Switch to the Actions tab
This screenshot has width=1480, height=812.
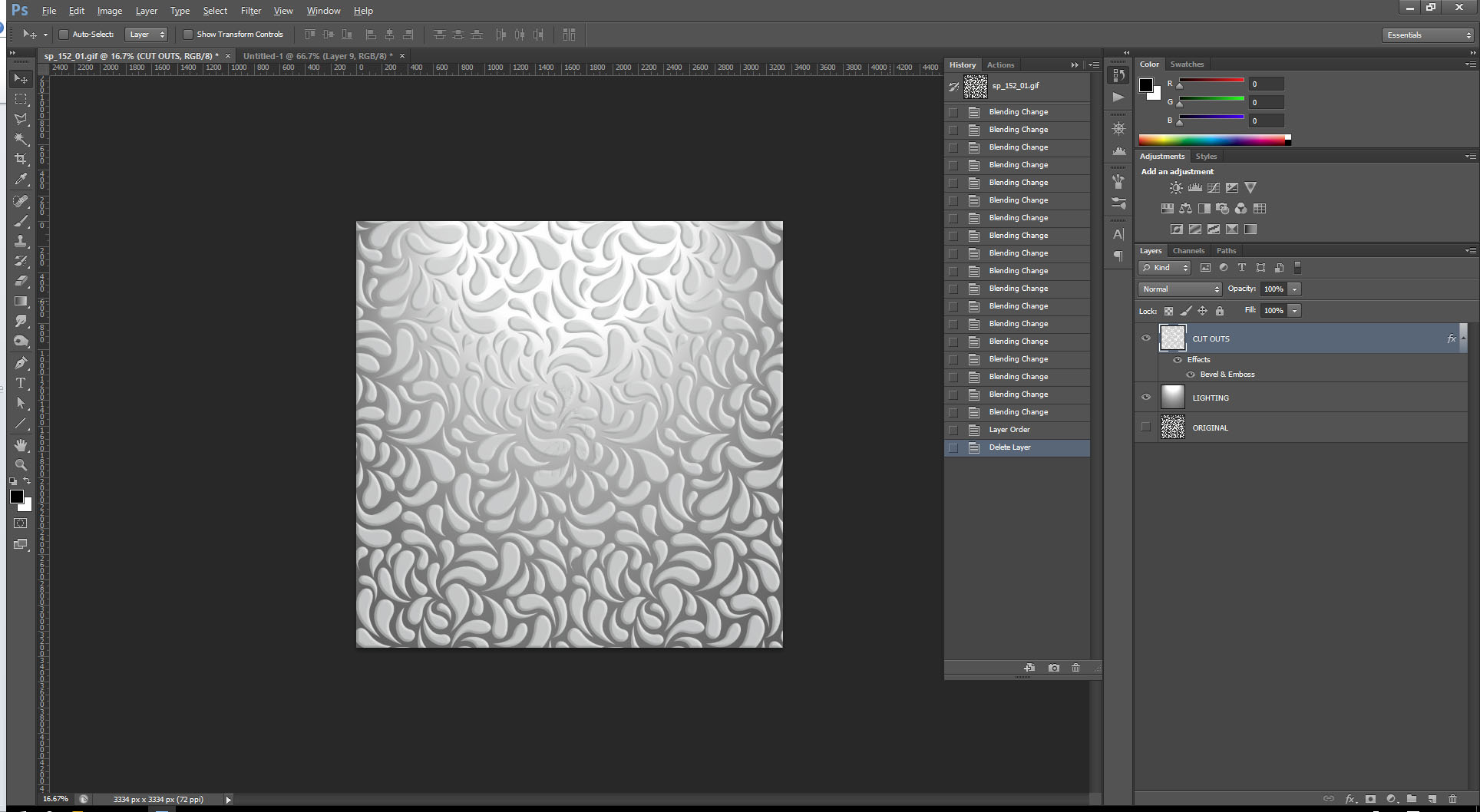click(x=1000, y=65)
